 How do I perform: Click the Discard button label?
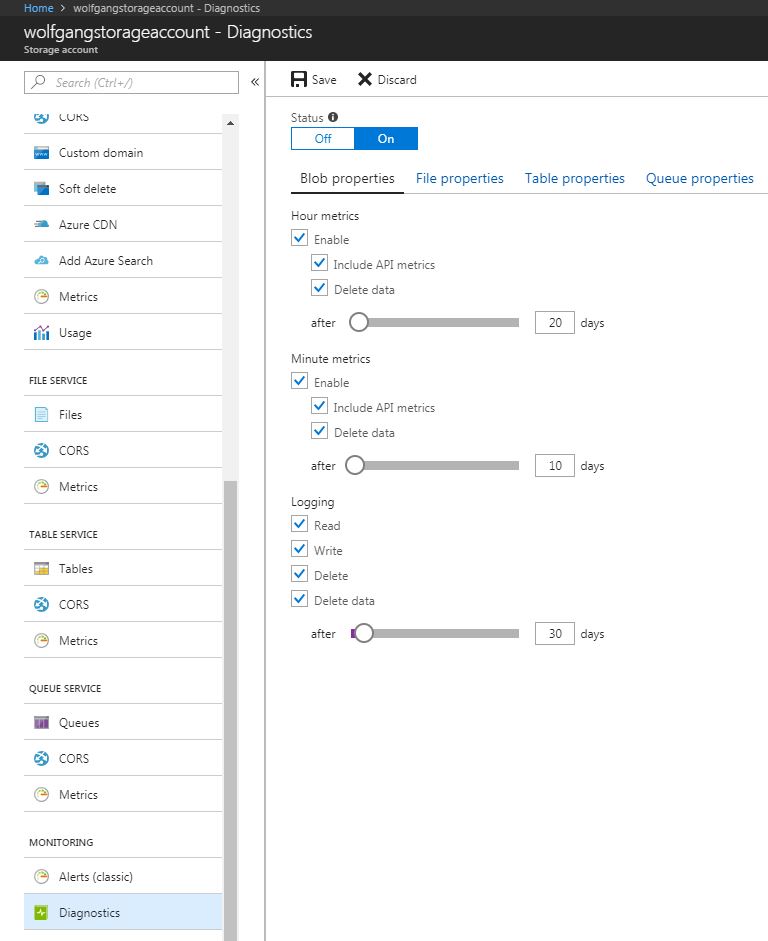397,80
